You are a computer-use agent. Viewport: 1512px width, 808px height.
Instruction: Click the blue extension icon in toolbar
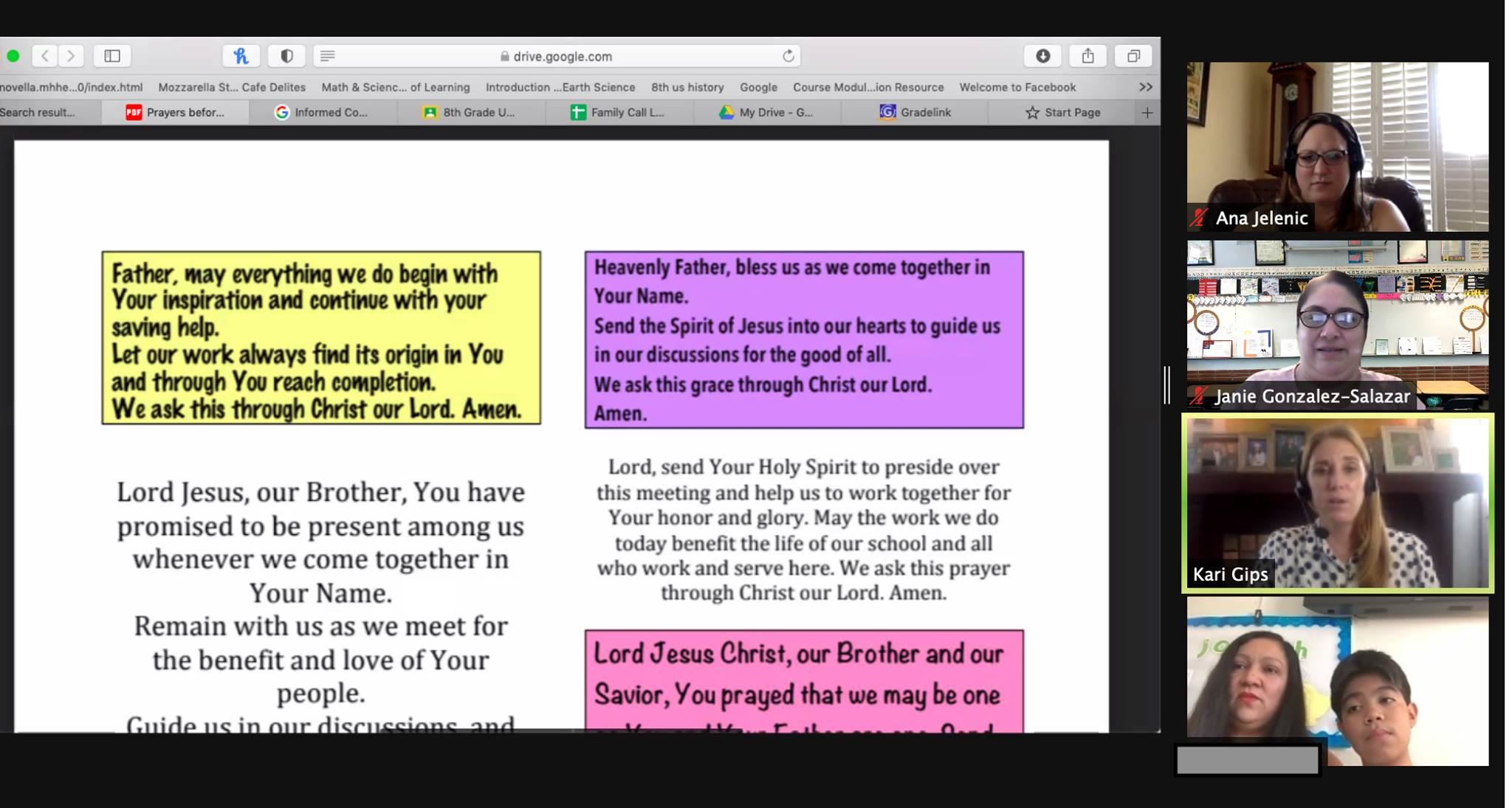(x=241, y=56)
